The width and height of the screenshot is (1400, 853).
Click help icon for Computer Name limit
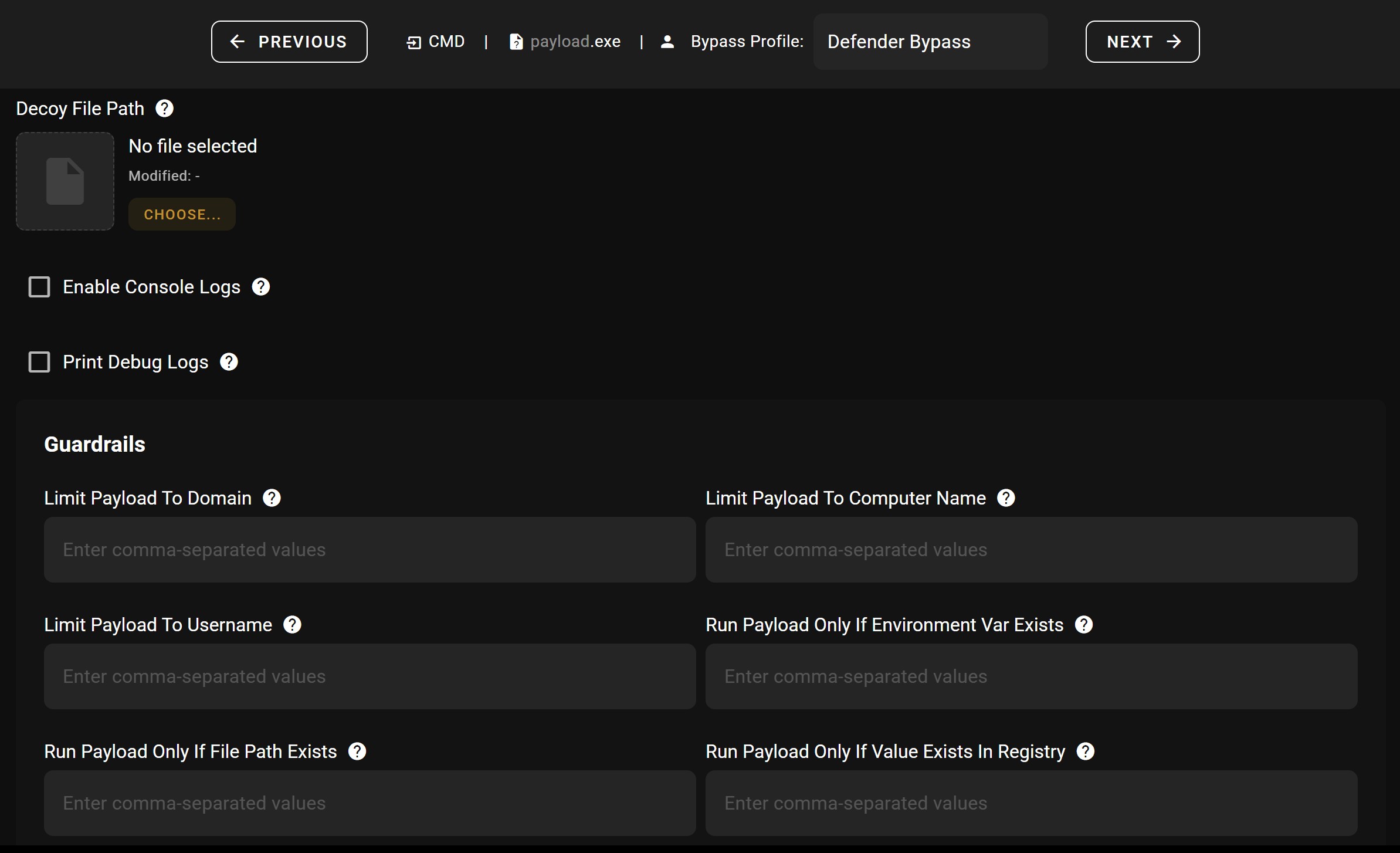pyautogui.click(x=1006, y=498)
